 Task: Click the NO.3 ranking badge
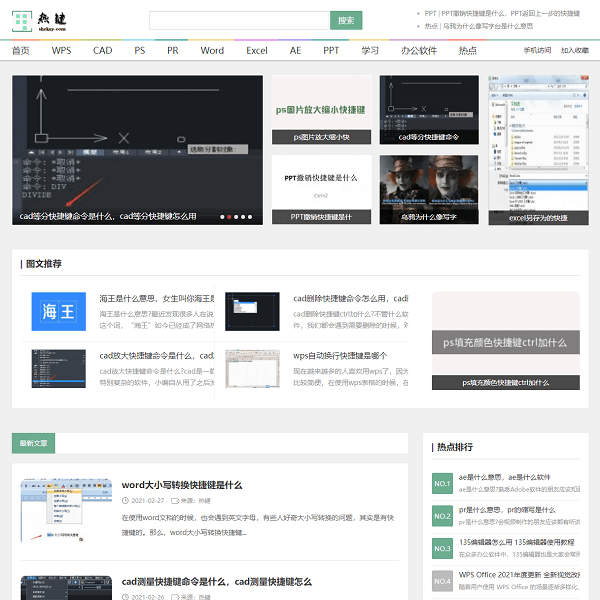(442, 549)
